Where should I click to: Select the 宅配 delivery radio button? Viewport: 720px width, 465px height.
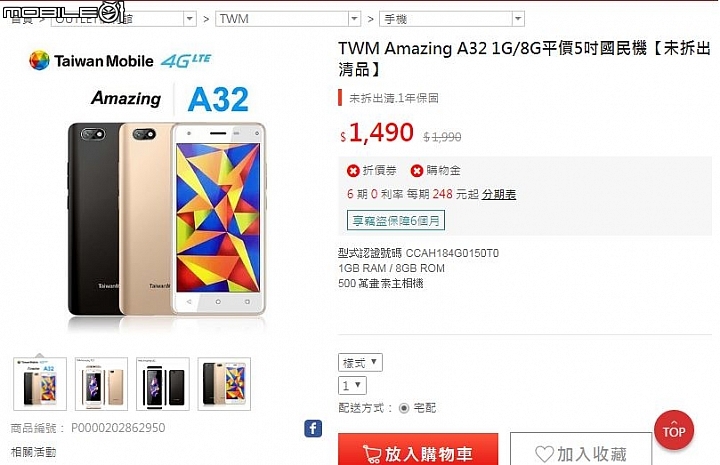coord(404,408)
